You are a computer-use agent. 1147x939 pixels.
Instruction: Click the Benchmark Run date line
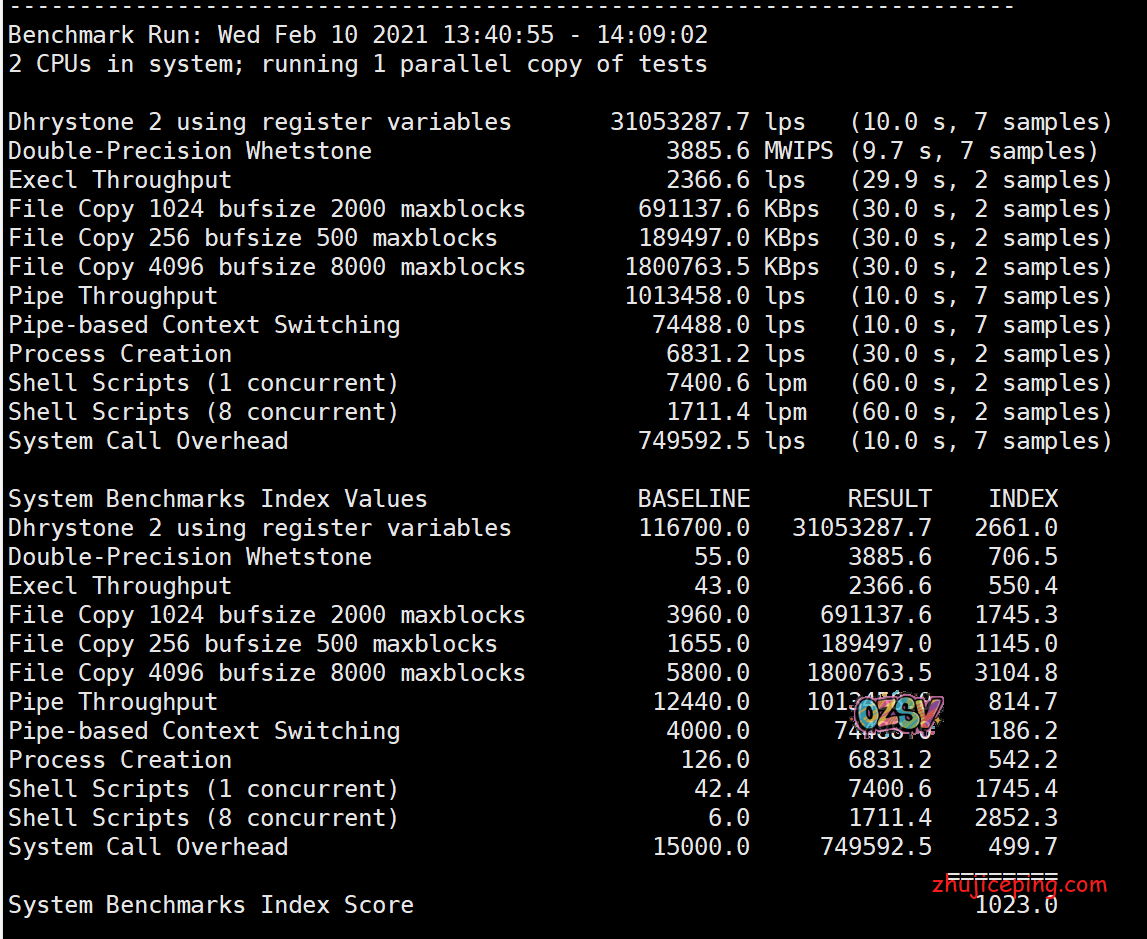click(x=358, y=35)
